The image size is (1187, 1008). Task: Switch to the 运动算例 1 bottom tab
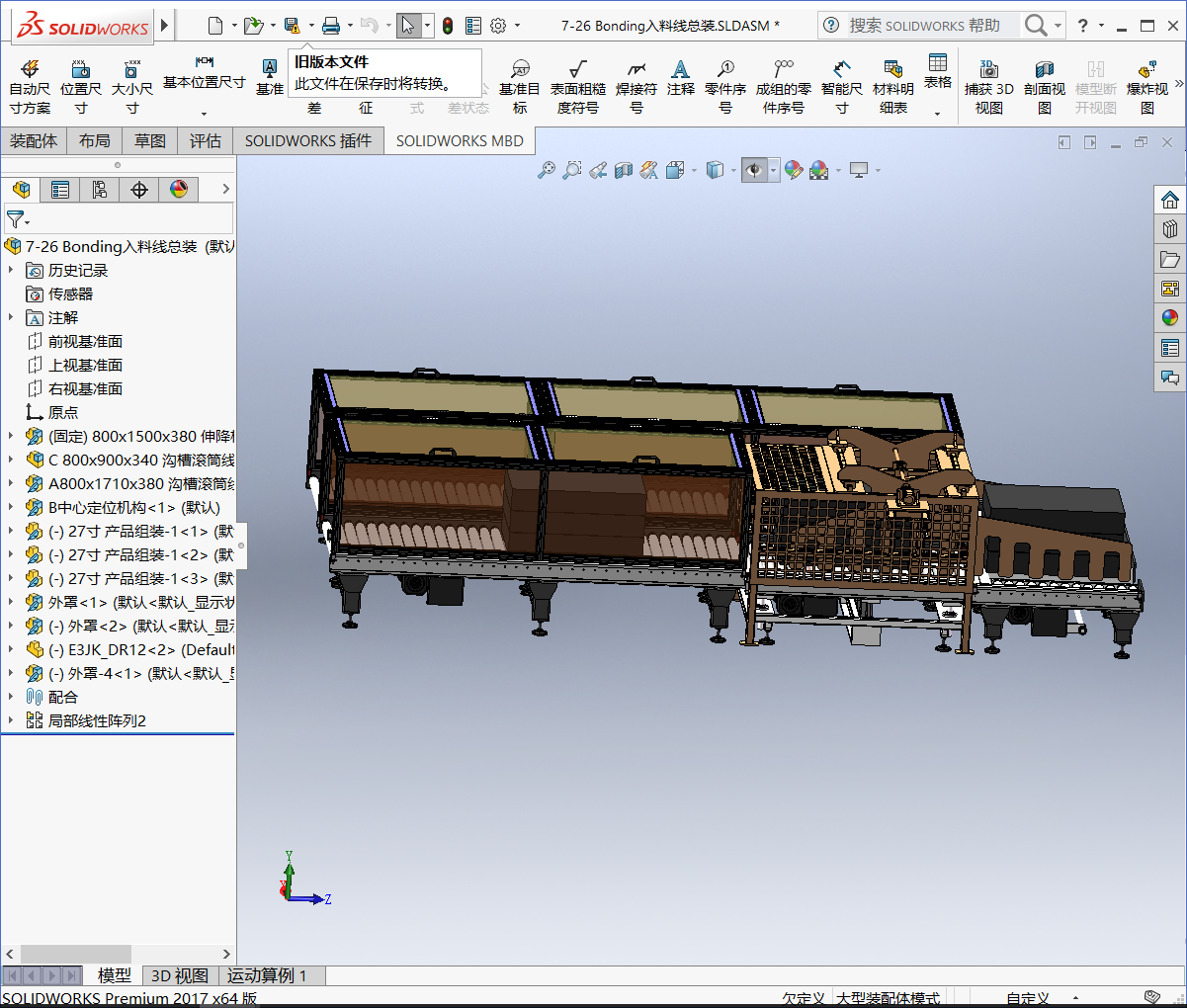267,975
